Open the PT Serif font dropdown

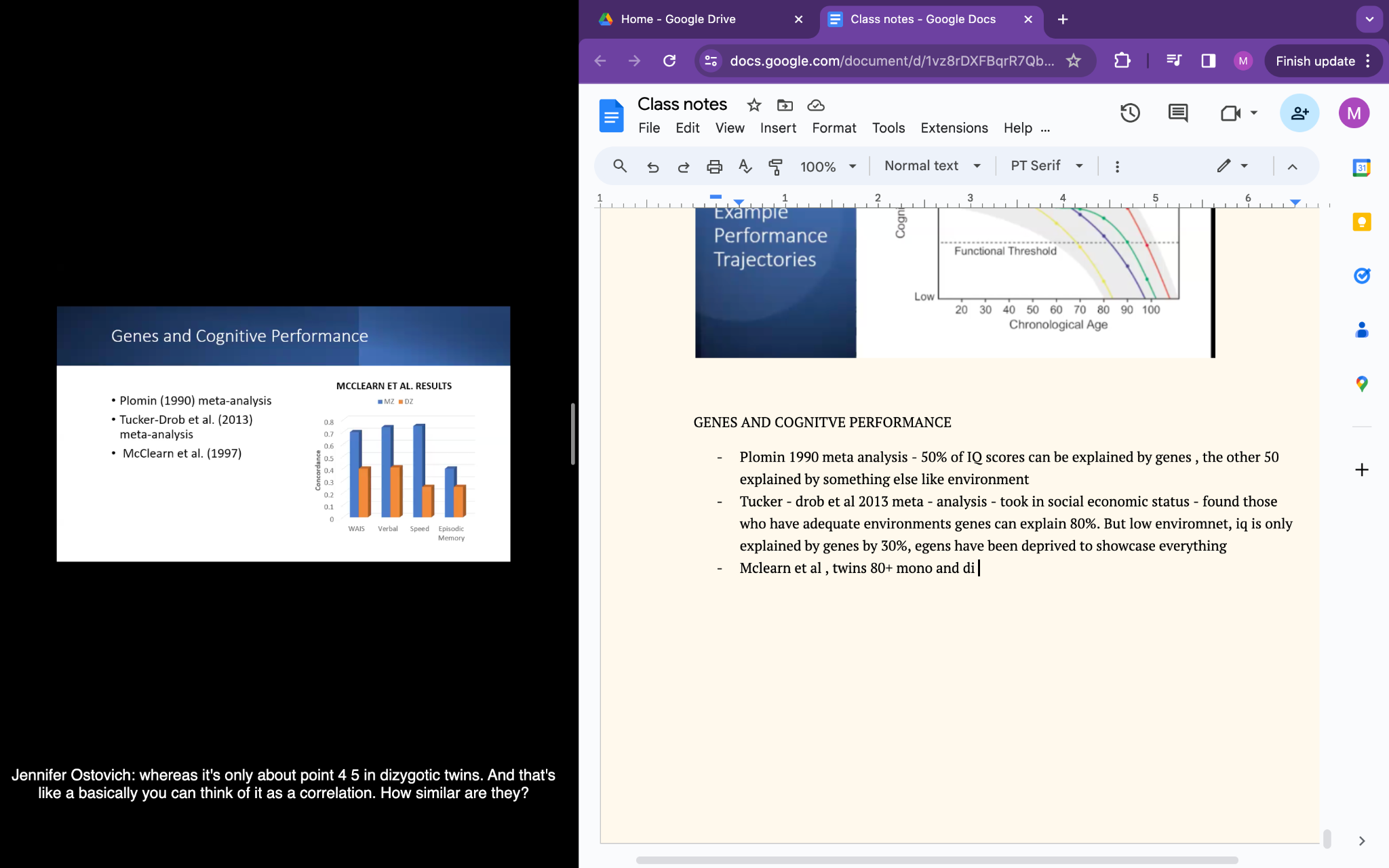(x=1046, y=166)
